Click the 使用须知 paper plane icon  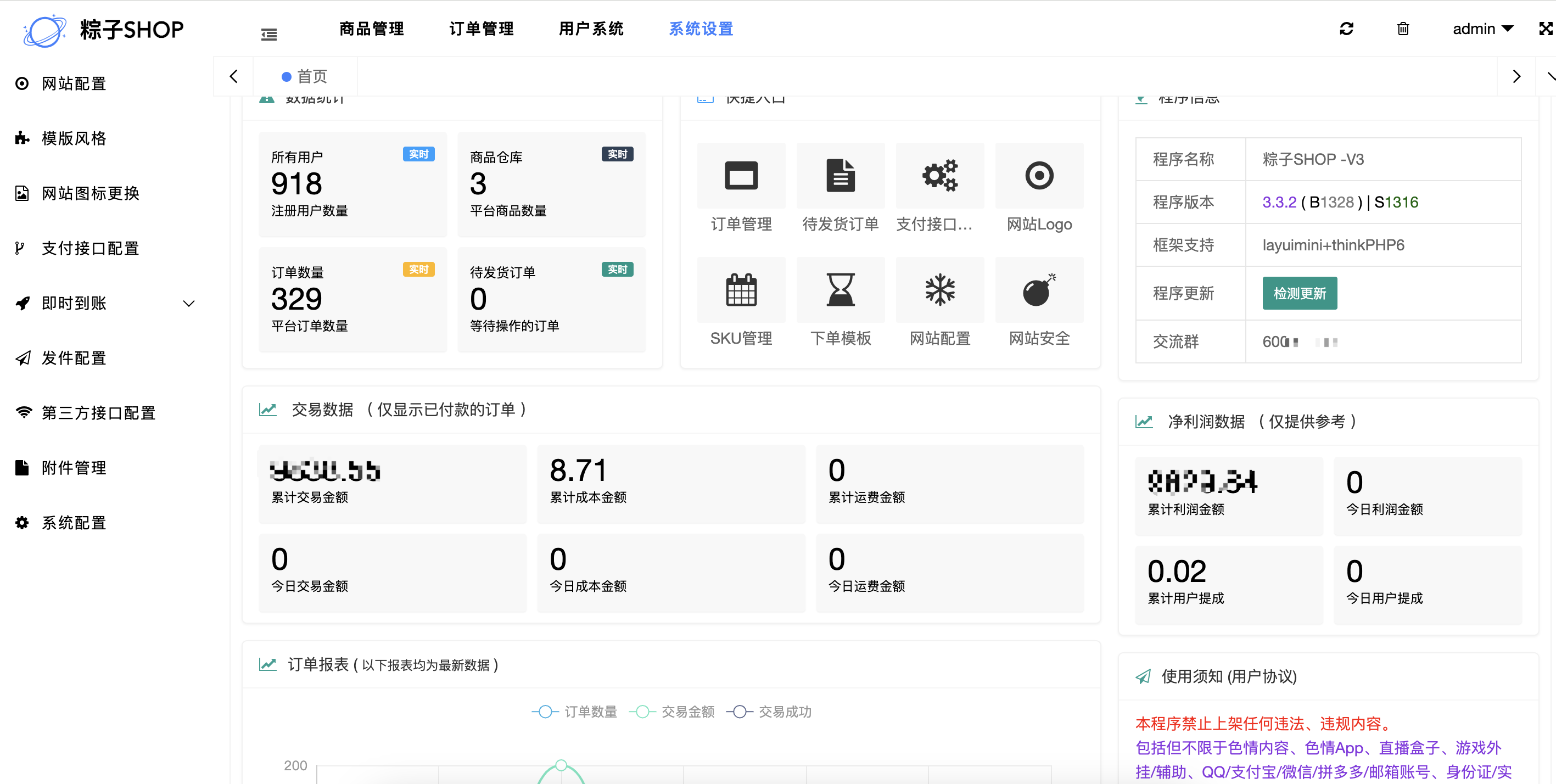1143,676
